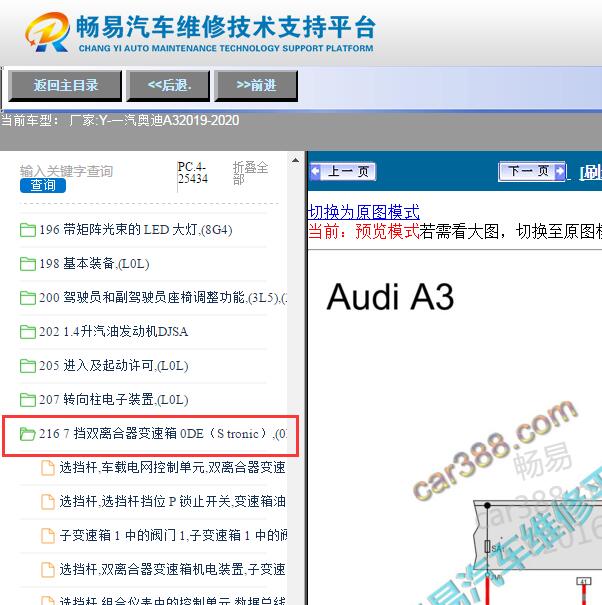Click the left arrow icon on 上一页
602x605 pixels.
coord(316,171)
